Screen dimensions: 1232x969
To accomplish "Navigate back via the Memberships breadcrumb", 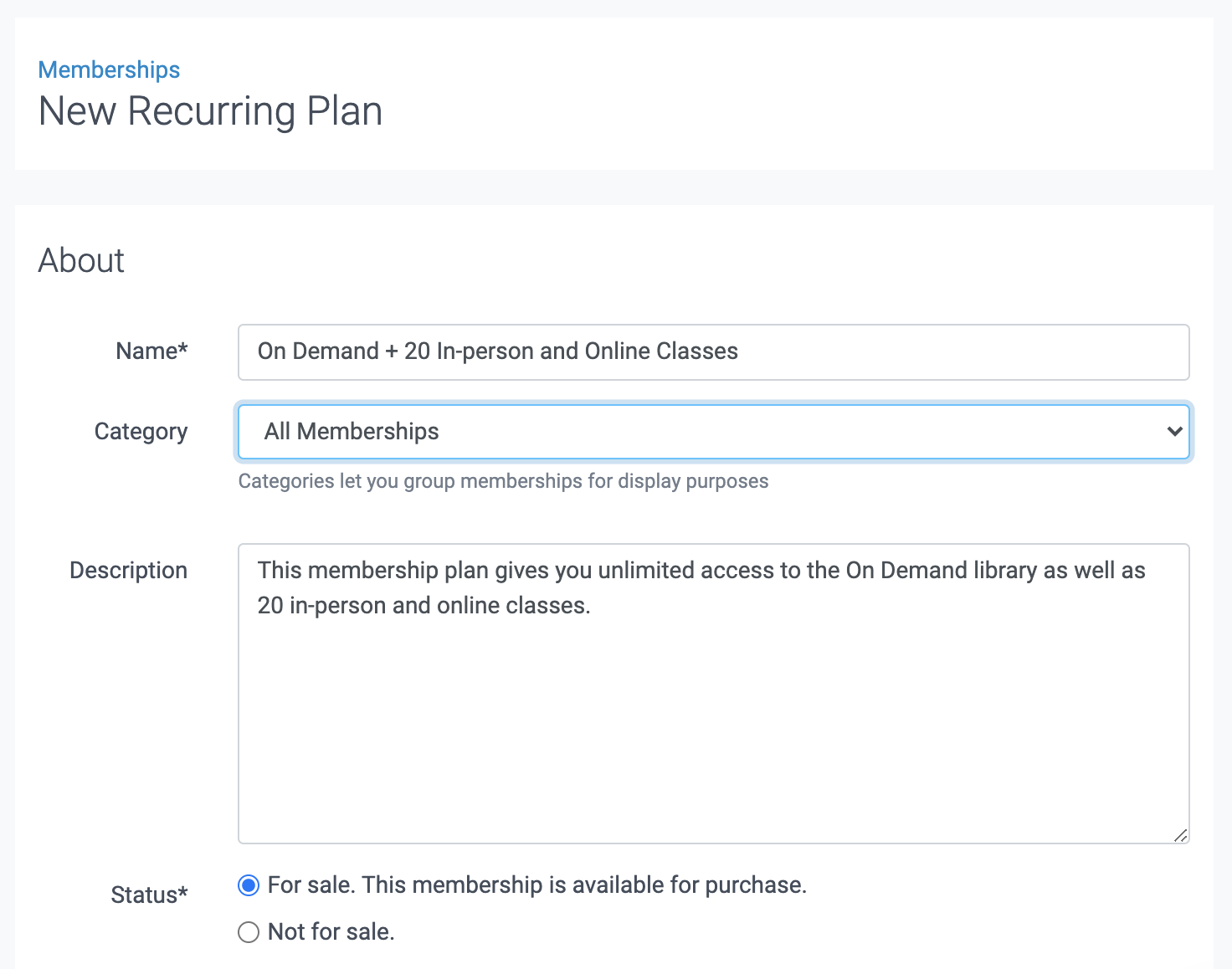I will click(x=108, y=69).
